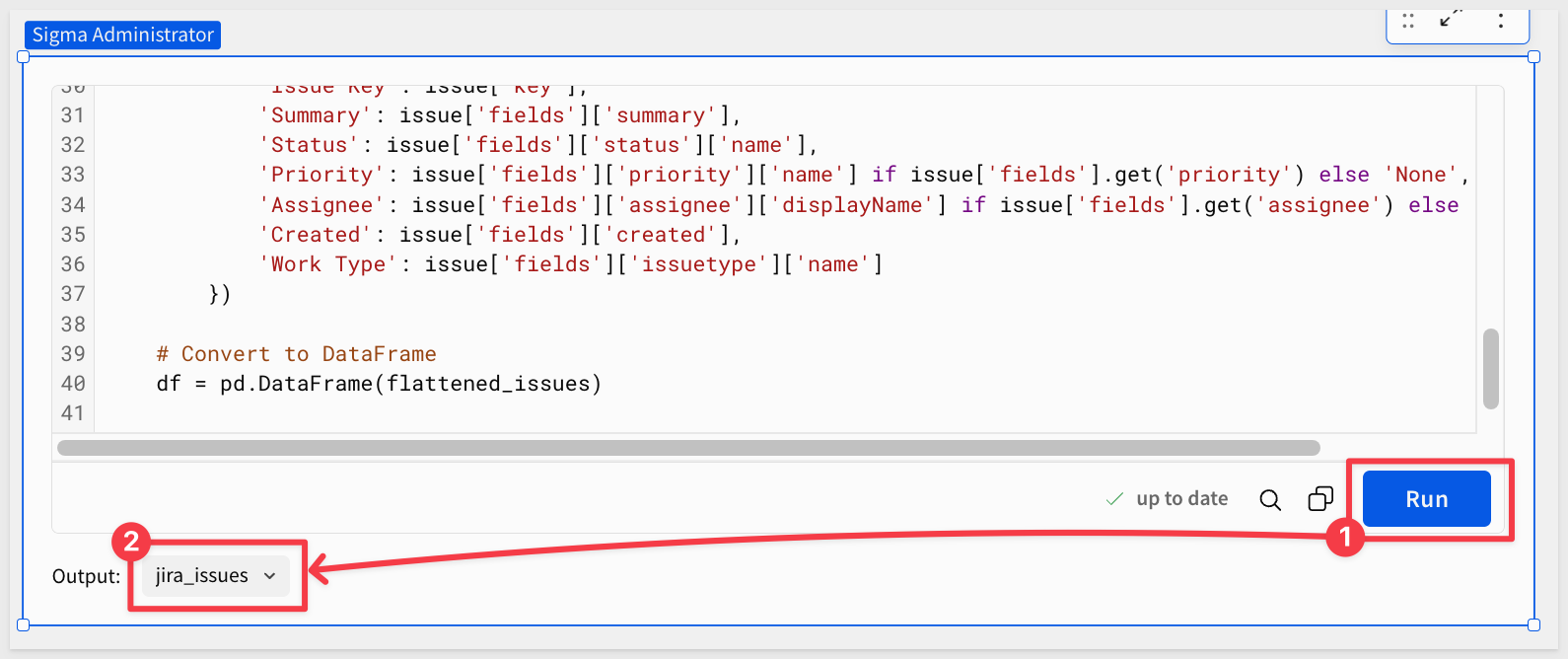Click the bottom-right corner resize handle
Screen dimensions: 1568x659
(x=1533, y=624)
